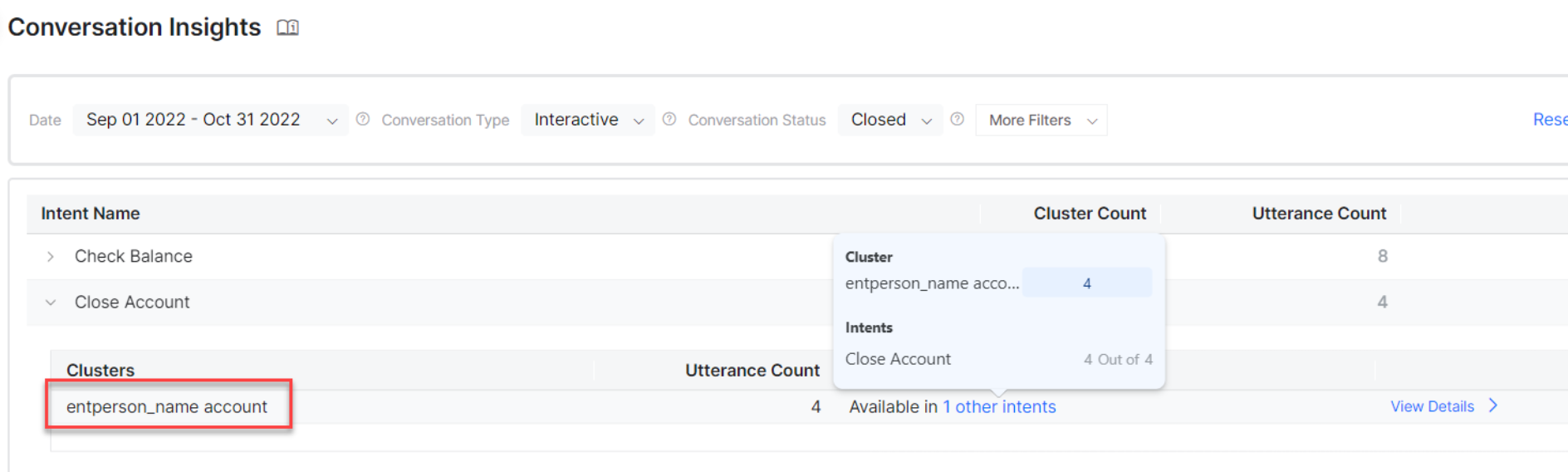This screenshot has width=1568, height=472.
Task: Click the Utterance Count header in main table
Action: (1318, 214)
